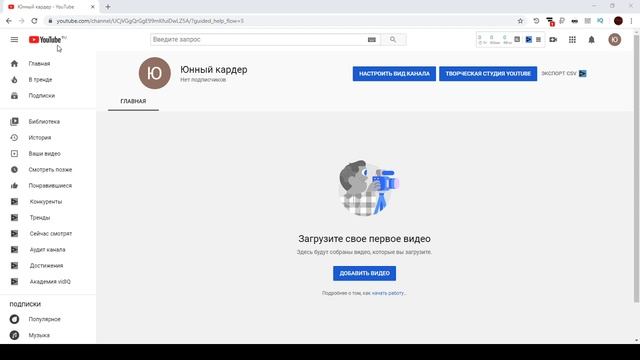Image resolution: width=640 pixels, height=360 pixels.
Task: Bookmark this page with the star icon
Action: coord(520,21)
